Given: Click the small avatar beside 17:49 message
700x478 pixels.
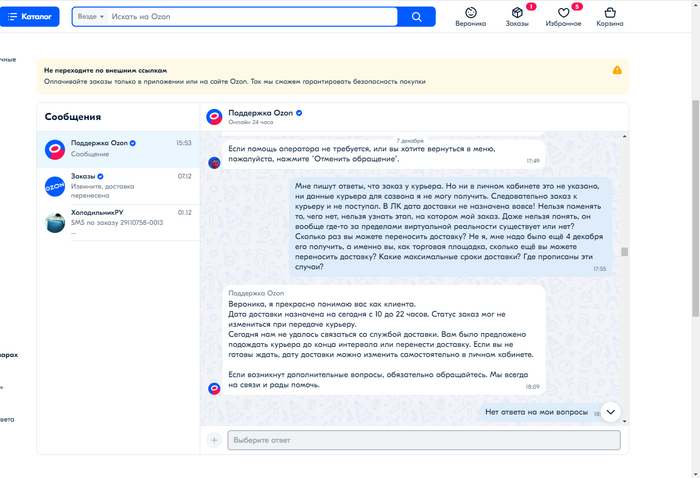Looking at the screenshot, I should click(x=214, y=162).
